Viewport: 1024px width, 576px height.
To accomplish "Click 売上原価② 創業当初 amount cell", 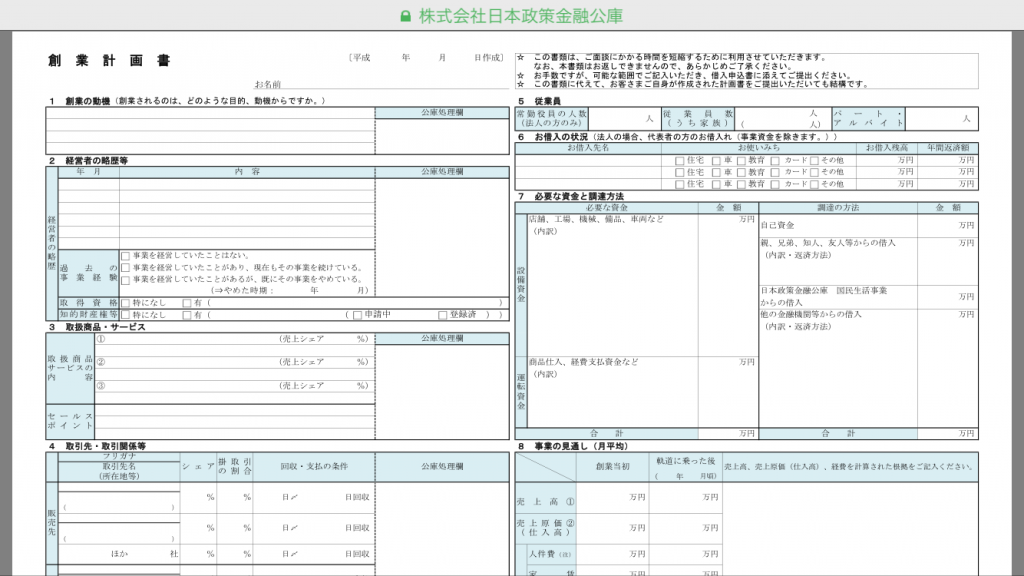I will coord(613,528).
